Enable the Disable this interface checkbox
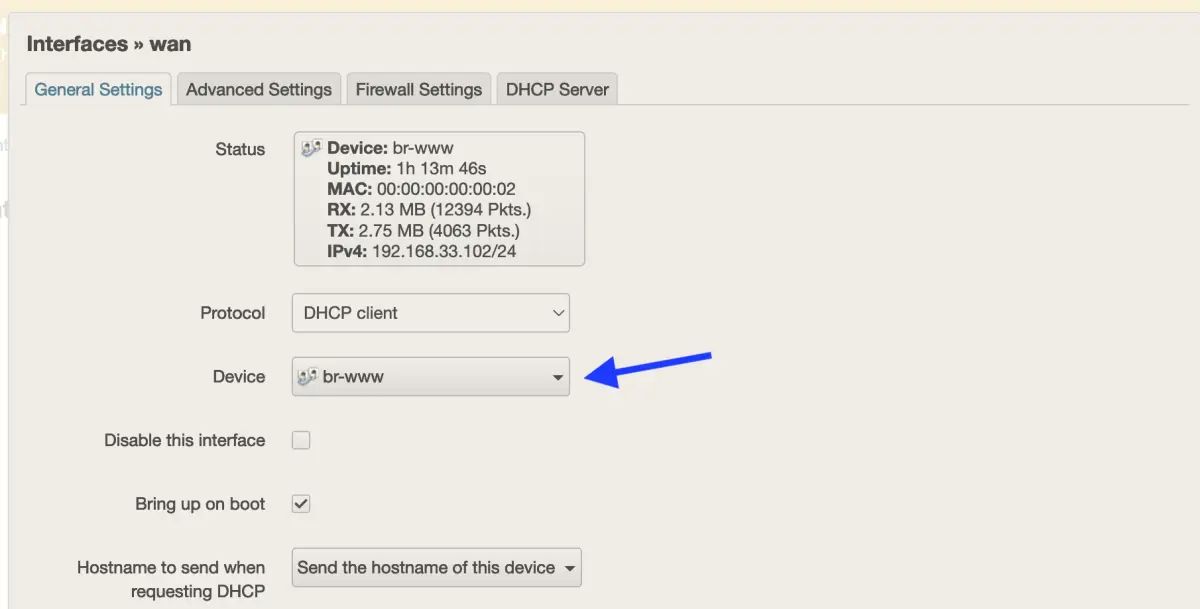This screenshot has width=1200, height=609. click(300, 440)
